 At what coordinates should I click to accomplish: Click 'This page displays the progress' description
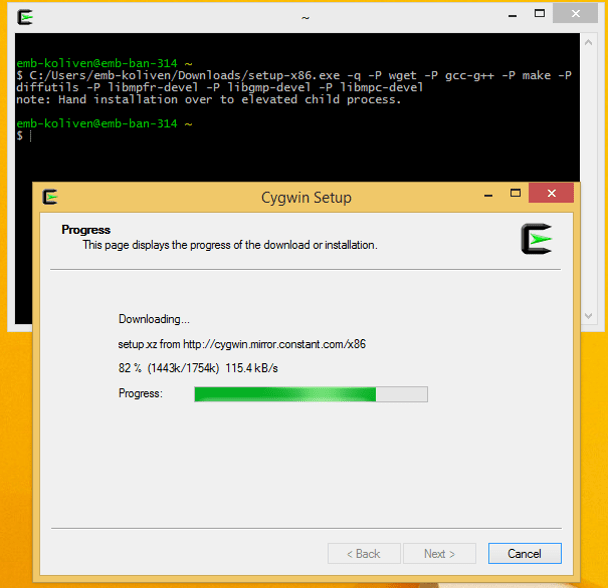(230, 245)
